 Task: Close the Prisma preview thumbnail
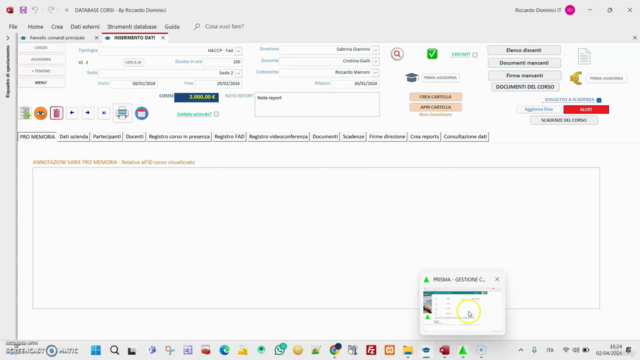tap(497, 279)
